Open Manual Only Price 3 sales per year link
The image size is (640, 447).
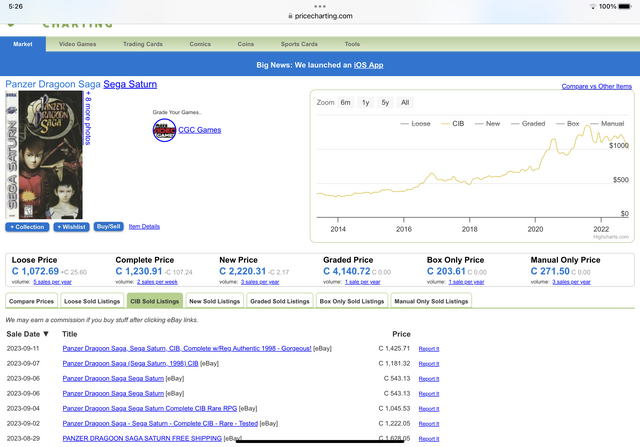pyautogui.click(x=571, y=282)
